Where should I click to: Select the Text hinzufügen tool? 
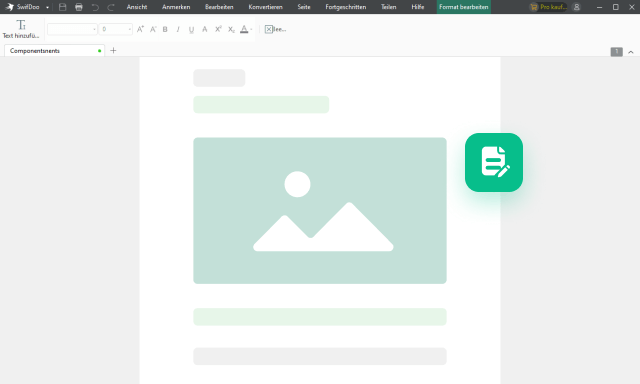pos(21,29)
